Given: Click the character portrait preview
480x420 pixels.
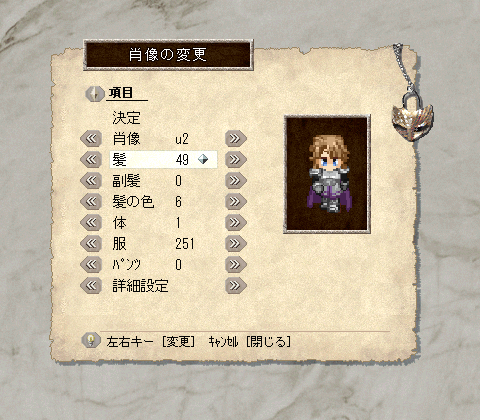Looking at the screenshot, I should tap(327, 174).
